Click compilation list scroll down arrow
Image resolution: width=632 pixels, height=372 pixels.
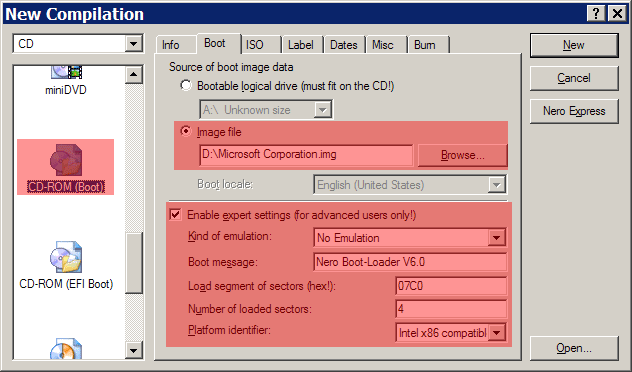(133, 350)
